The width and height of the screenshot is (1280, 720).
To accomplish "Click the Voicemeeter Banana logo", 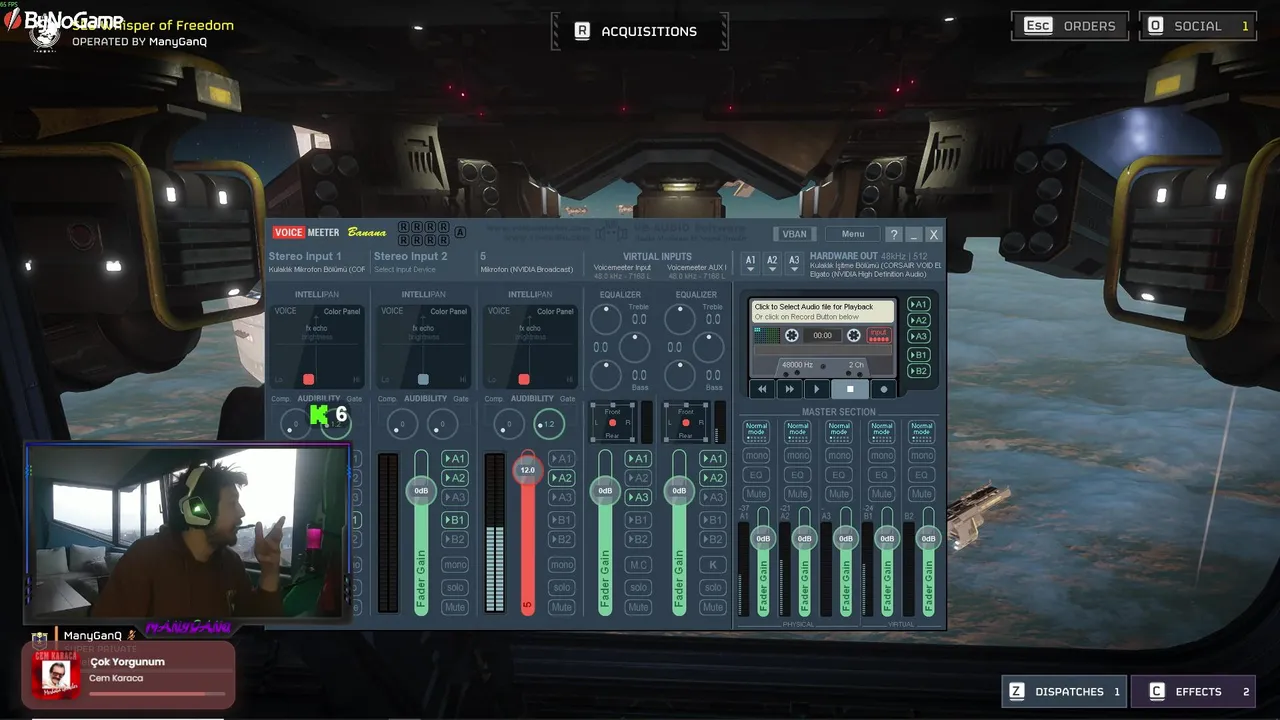I will pyautogui.click(x=330, y=233).
